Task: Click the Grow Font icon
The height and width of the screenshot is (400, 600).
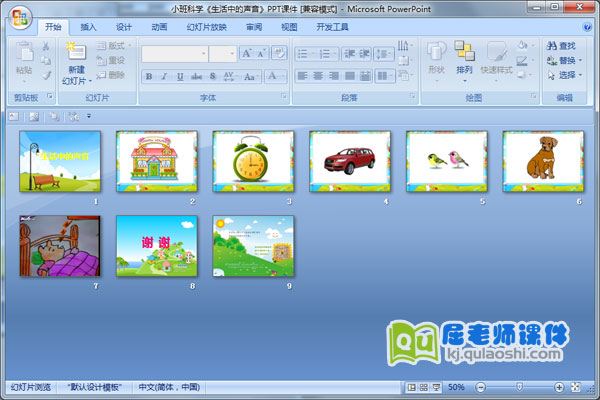Action: (x=246, y=53)
